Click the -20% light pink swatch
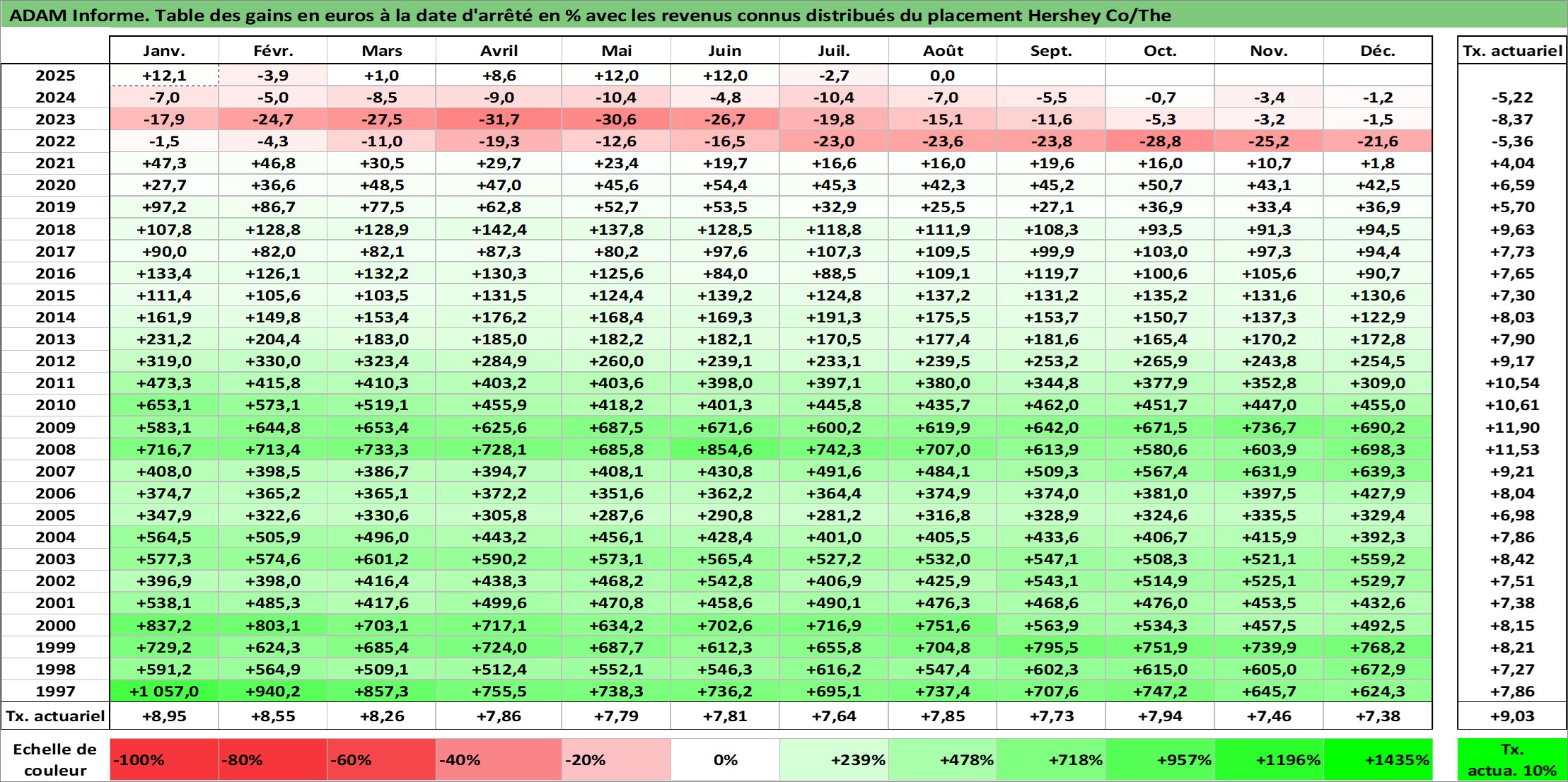Image resolution: width=1568 pixels, height=782 pixels. [x=616, y=760]
